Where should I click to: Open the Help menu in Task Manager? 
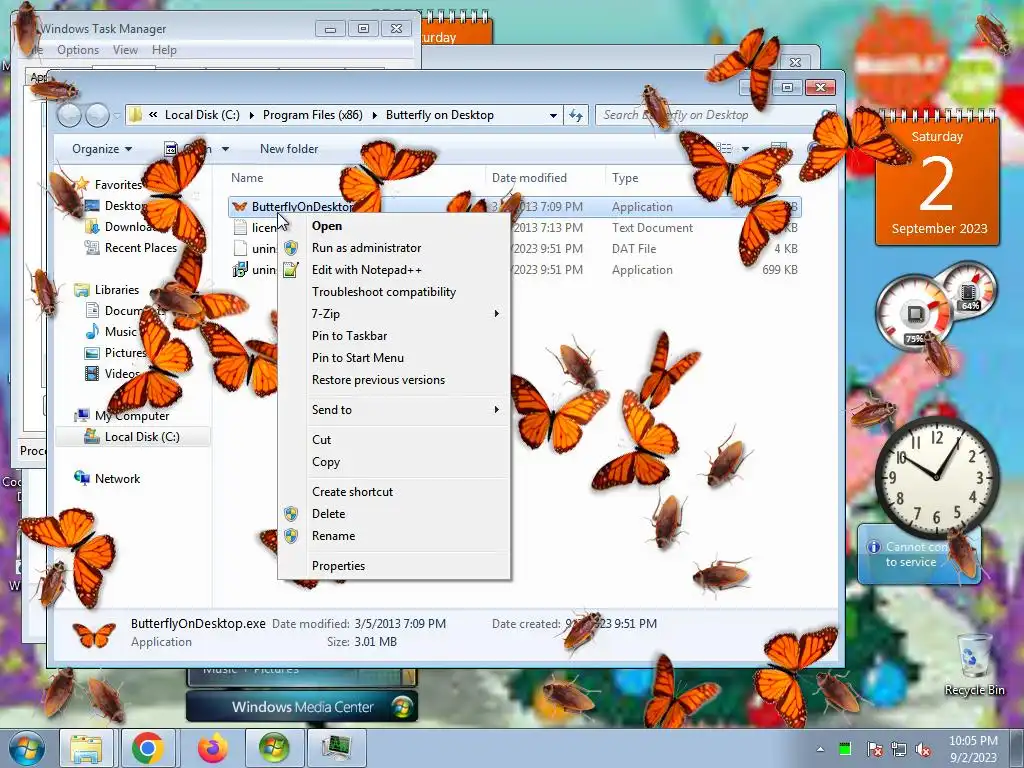[164, 50]
